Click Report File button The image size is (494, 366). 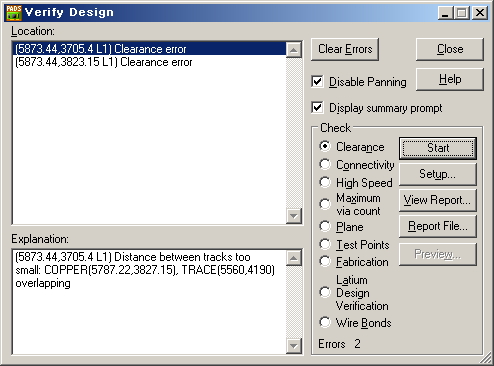tap(438, 226)
